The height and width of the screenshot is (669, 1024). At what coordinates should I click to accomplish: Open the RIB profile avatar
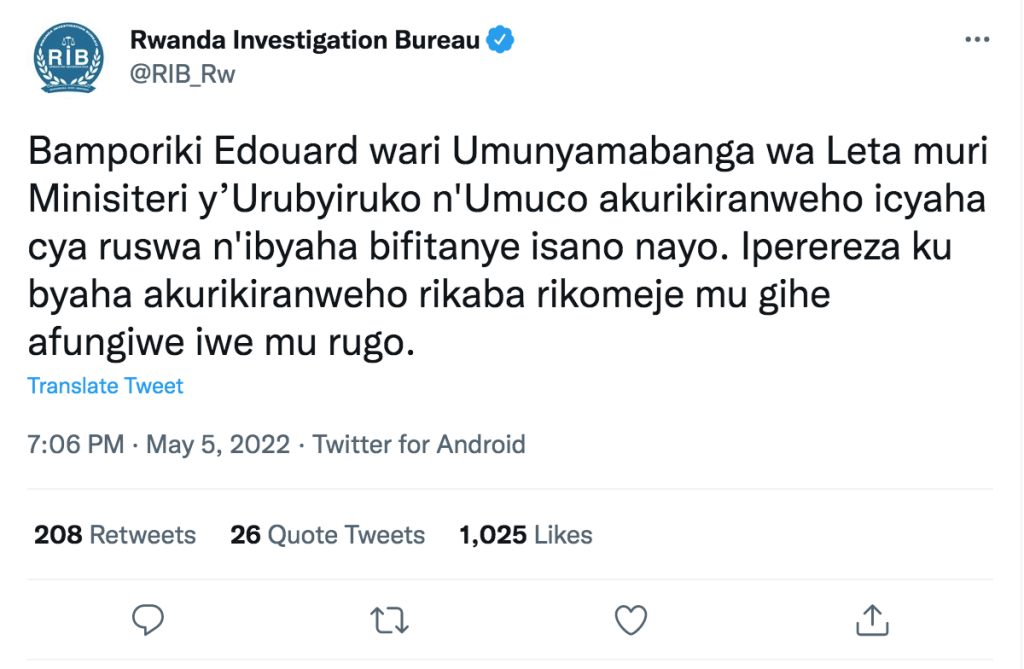point(69,57)
